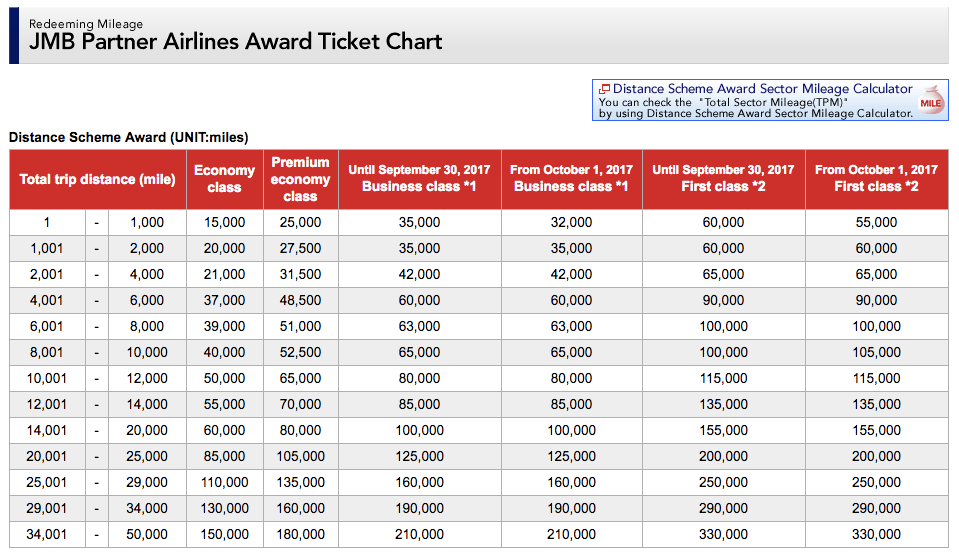Open the Distance Scheme Award Sector Mileage Calculator
959x555 pixels.
pos(762,89)
